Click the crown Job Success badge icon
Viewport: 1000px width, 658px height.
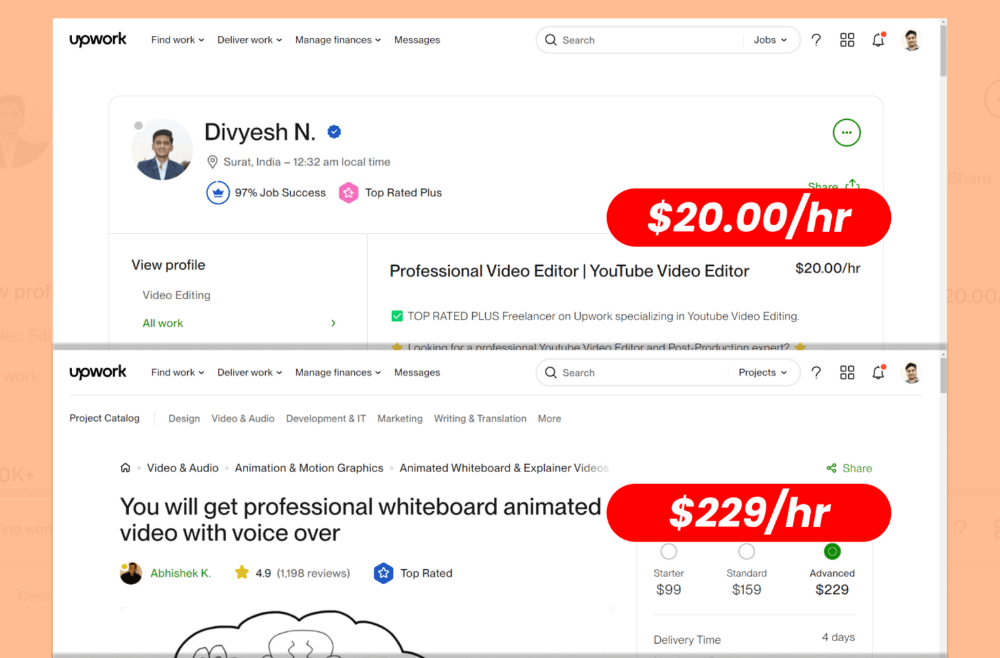point(217,193)
